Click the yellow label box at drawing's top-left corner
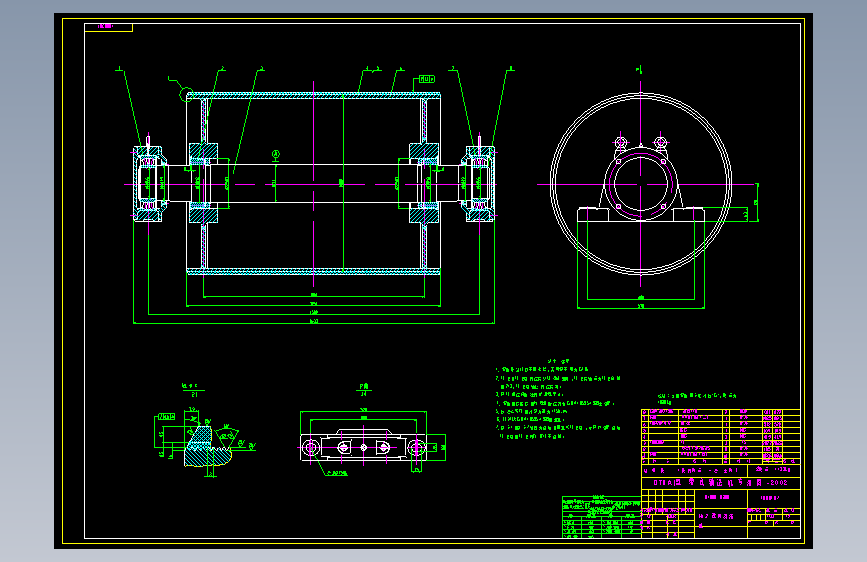Image resolution: width=867 pixels, height=562 pixels. coord(108,27)
